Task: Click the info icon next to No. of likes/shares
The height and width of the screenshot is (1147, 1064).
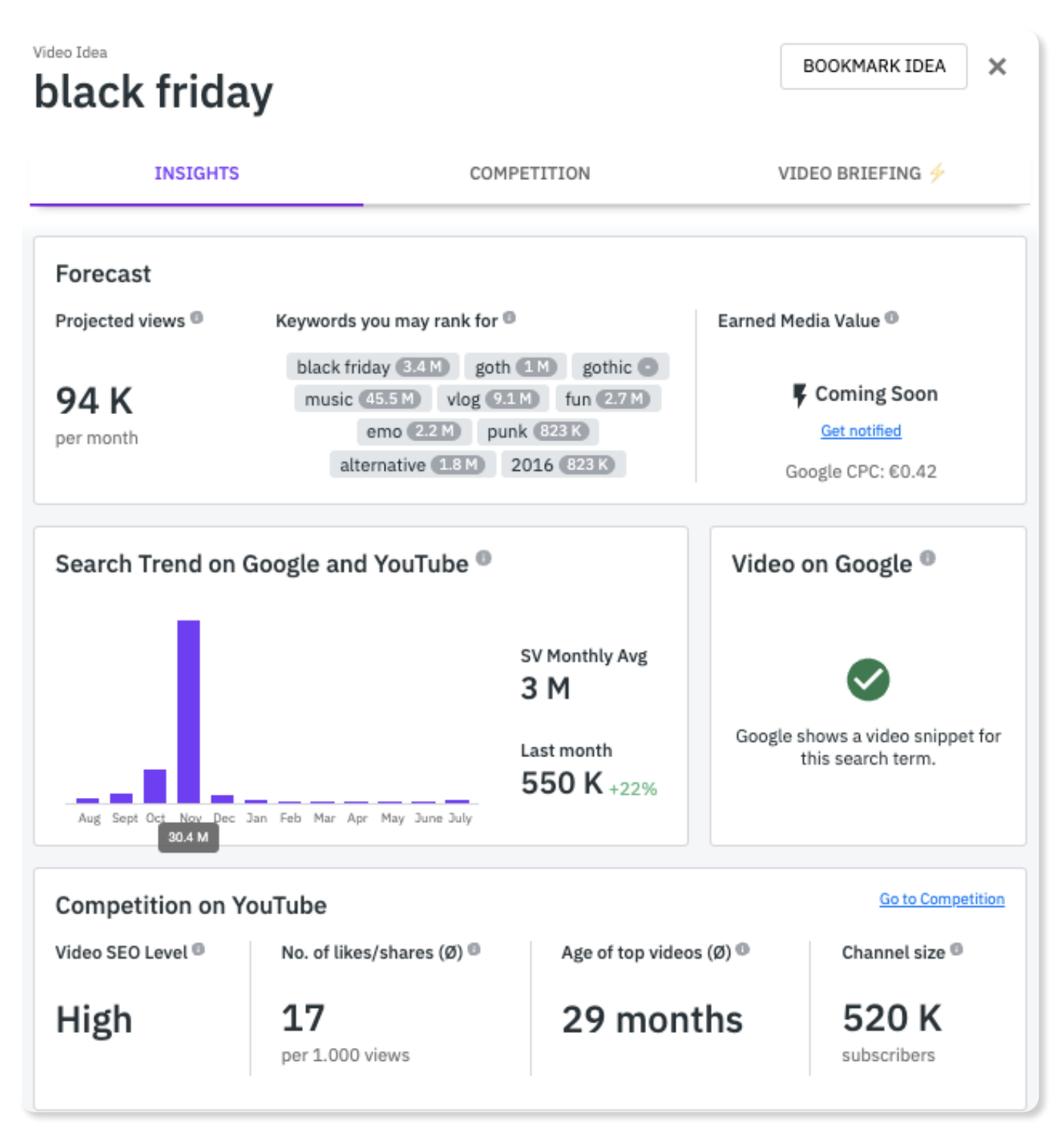Action: point(474,949)
